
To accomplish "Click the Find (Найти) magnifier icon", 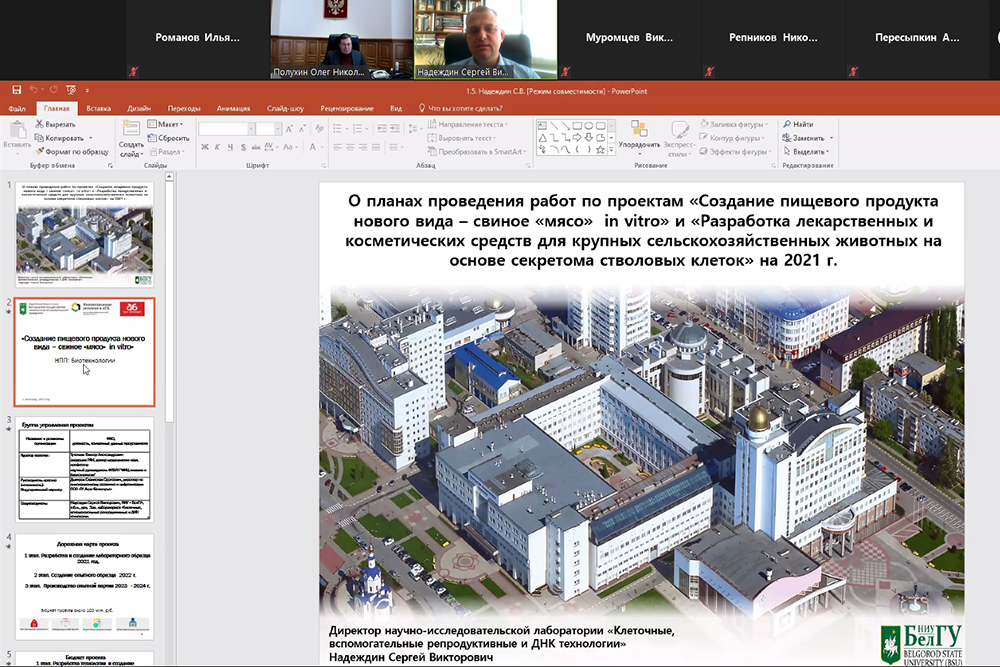I will click(x=787, y=124).
